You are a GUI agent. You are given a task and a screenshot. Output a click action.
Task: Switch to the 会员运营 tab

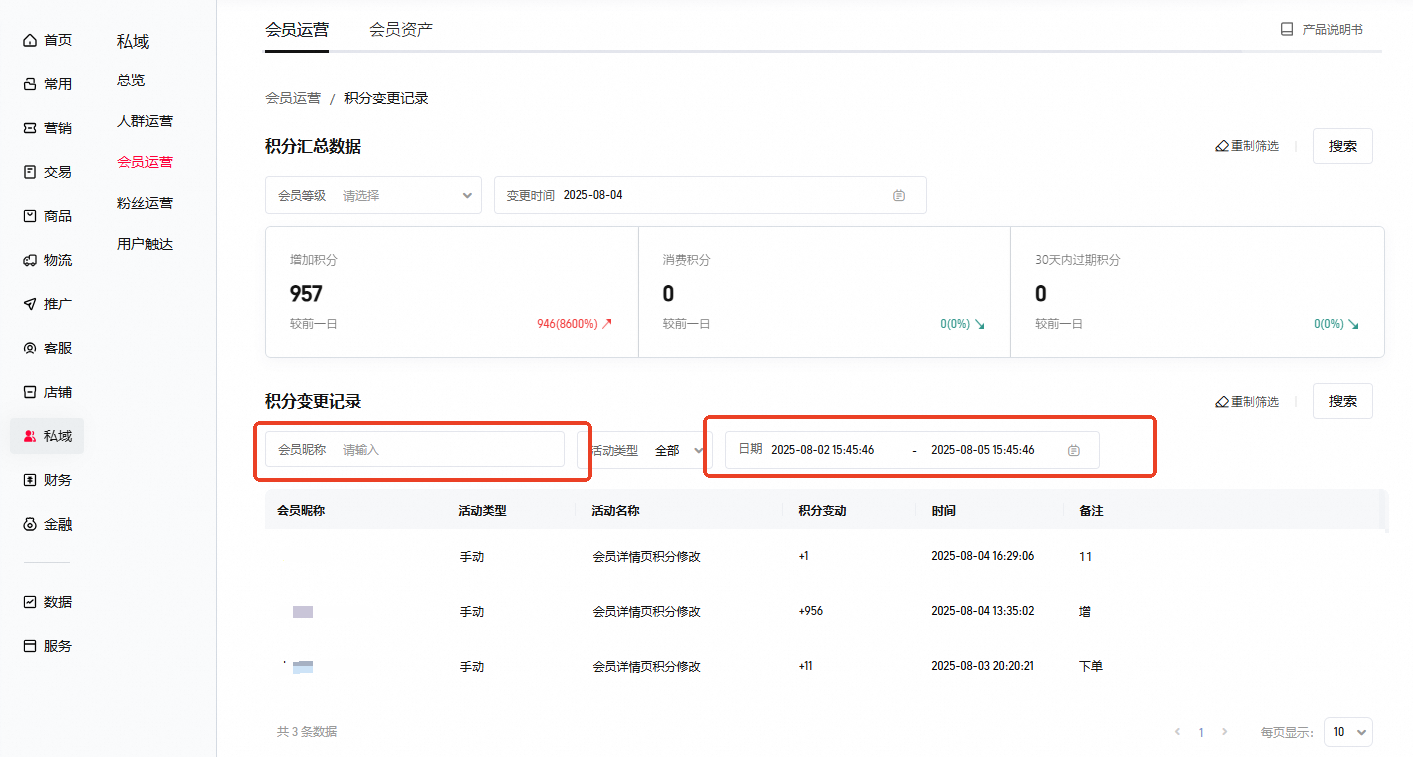click(297, 30)
